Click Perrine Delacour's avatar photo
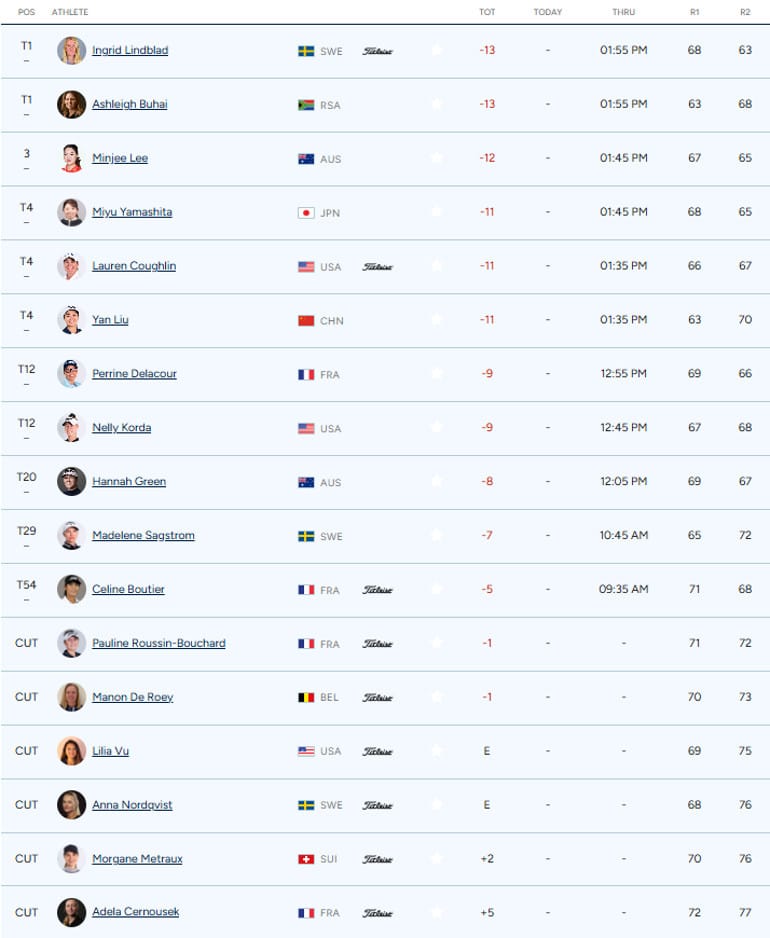 [x=71, y=373]
